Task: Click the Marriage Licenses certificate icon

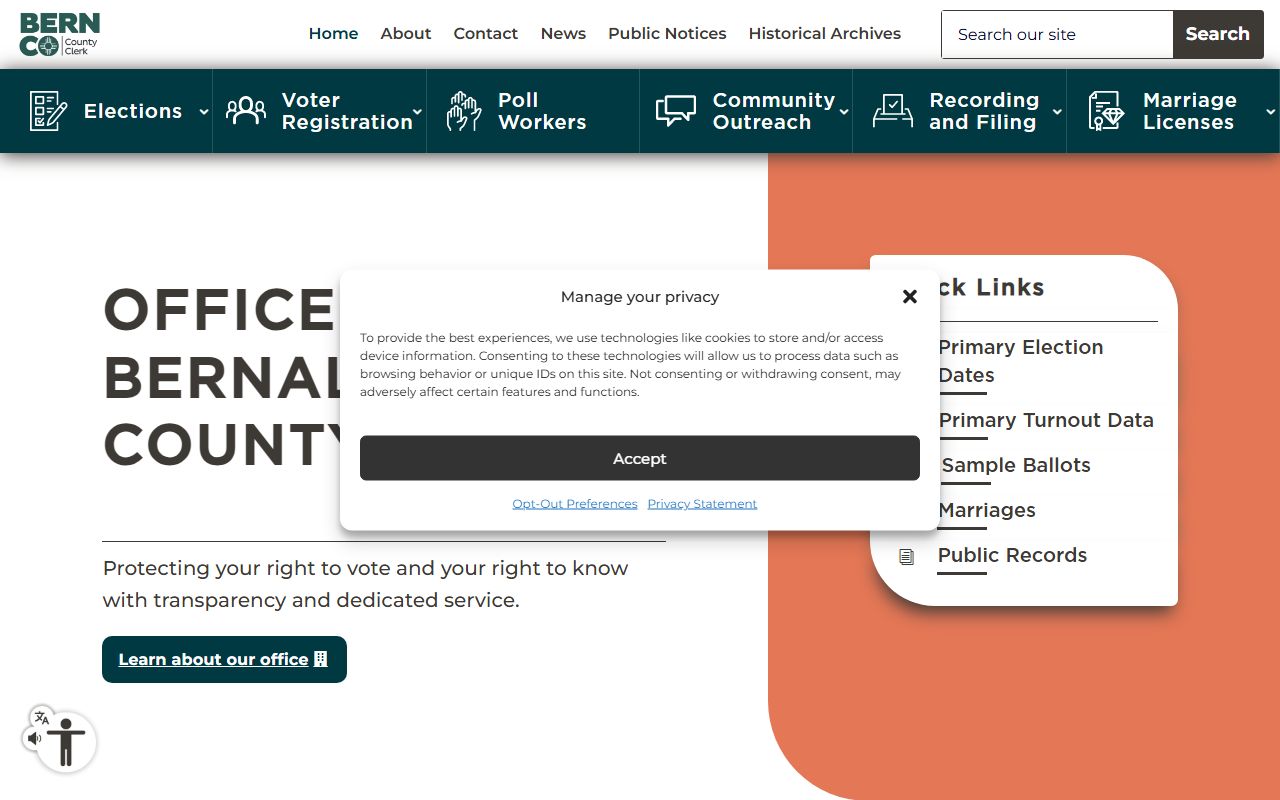Action: [1106, 111]
